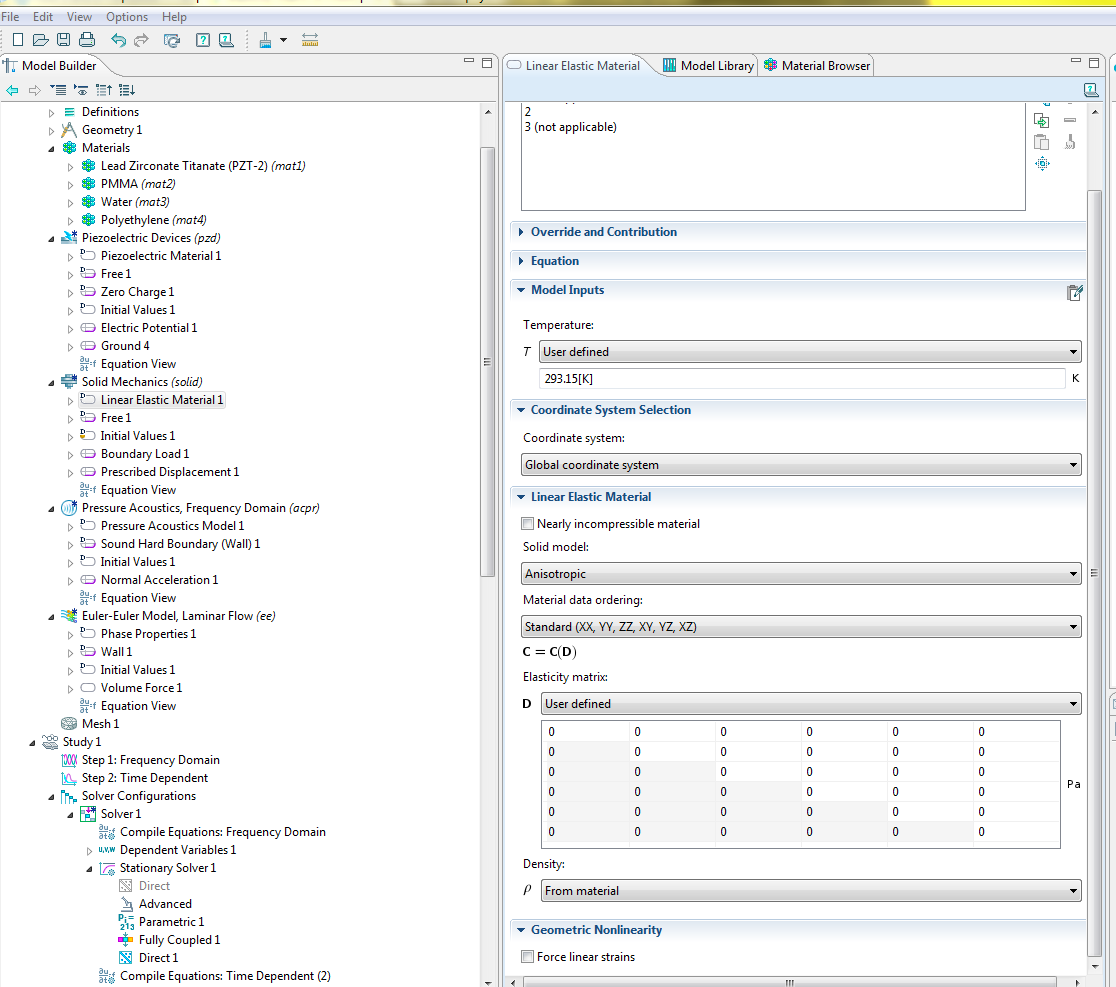Viewport: 1116px width, 987px height.
Task: Click the Create Selection copy icon
Action: point(1042,120)
